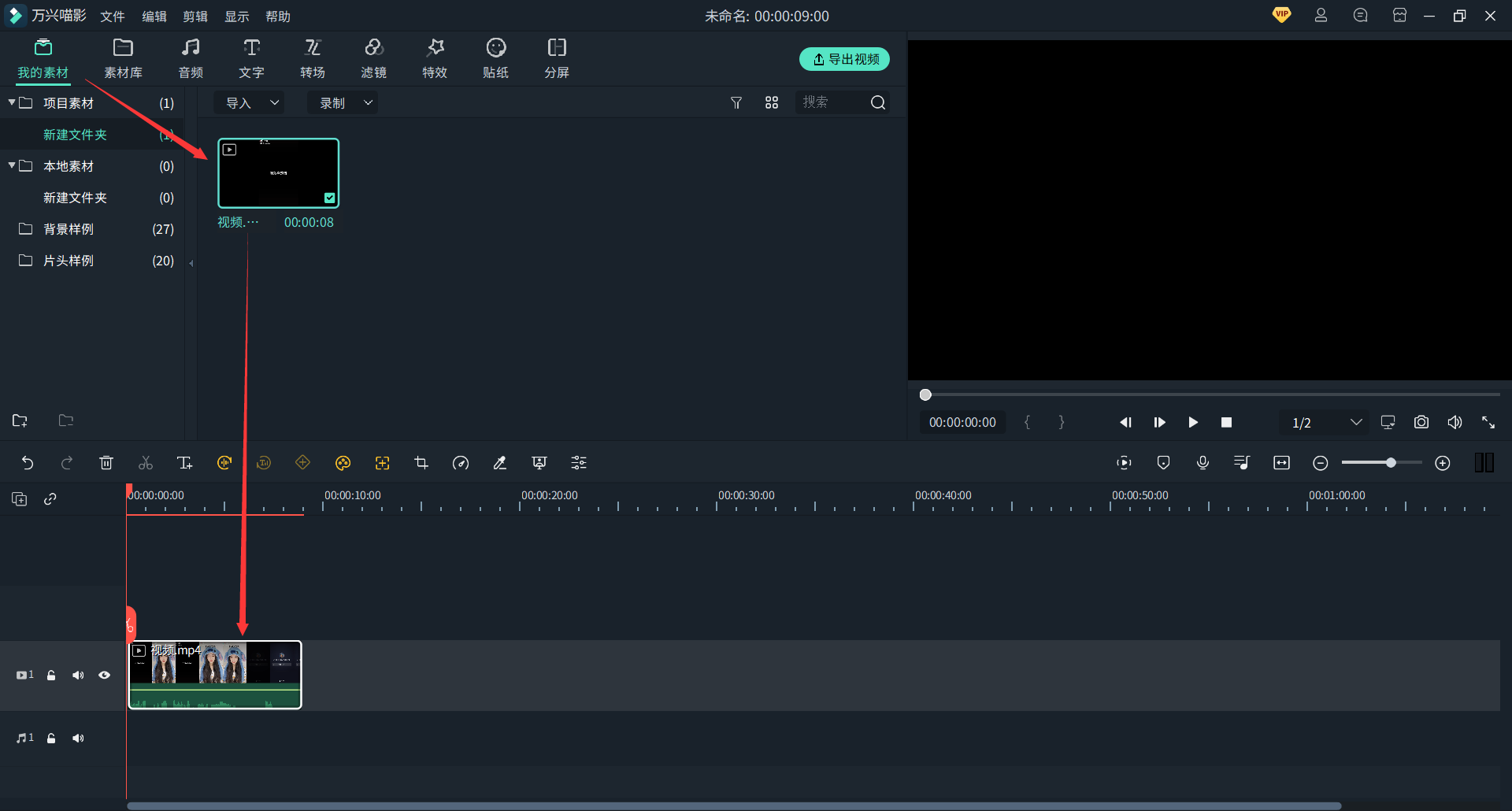Toggle lock on audio track 1
1512x811 pixels.
point(51,739)
